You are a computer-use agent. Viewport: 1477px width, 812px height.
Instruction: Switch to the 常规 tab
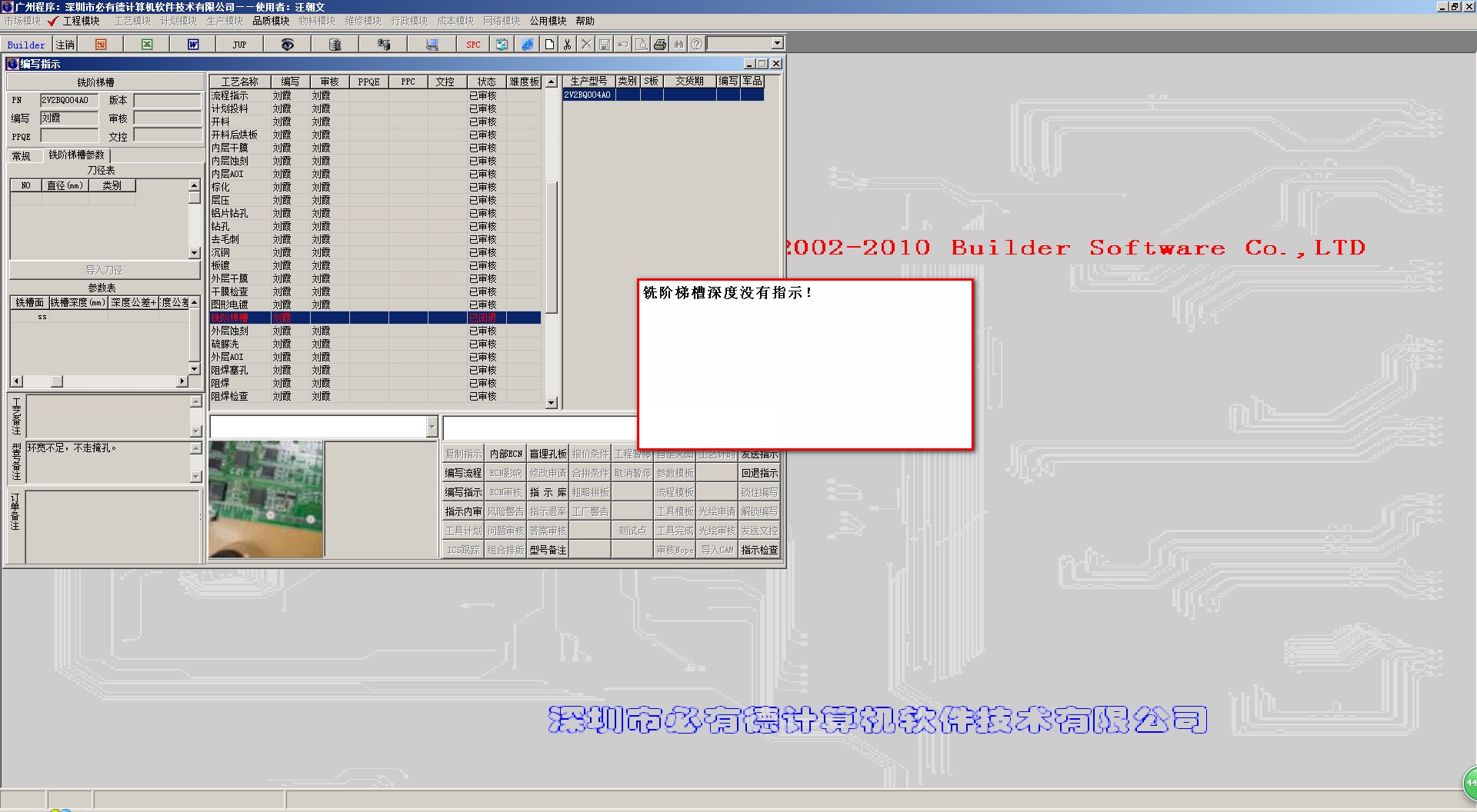[x=22, y=156]
